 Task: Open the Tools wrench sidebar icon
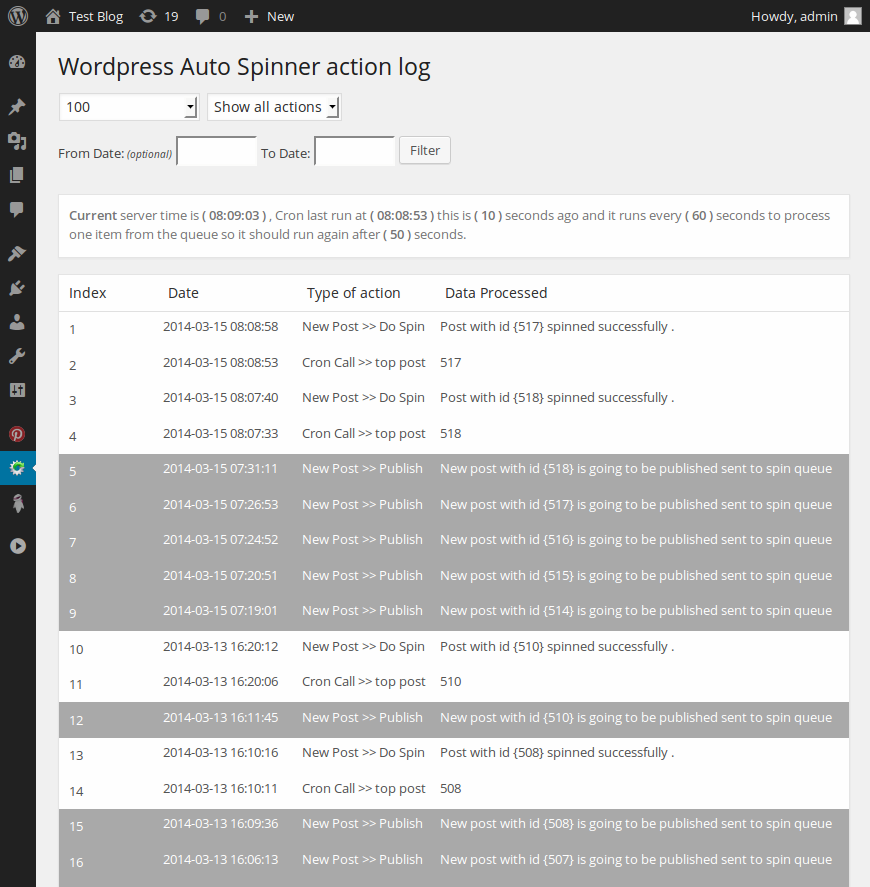17,356
